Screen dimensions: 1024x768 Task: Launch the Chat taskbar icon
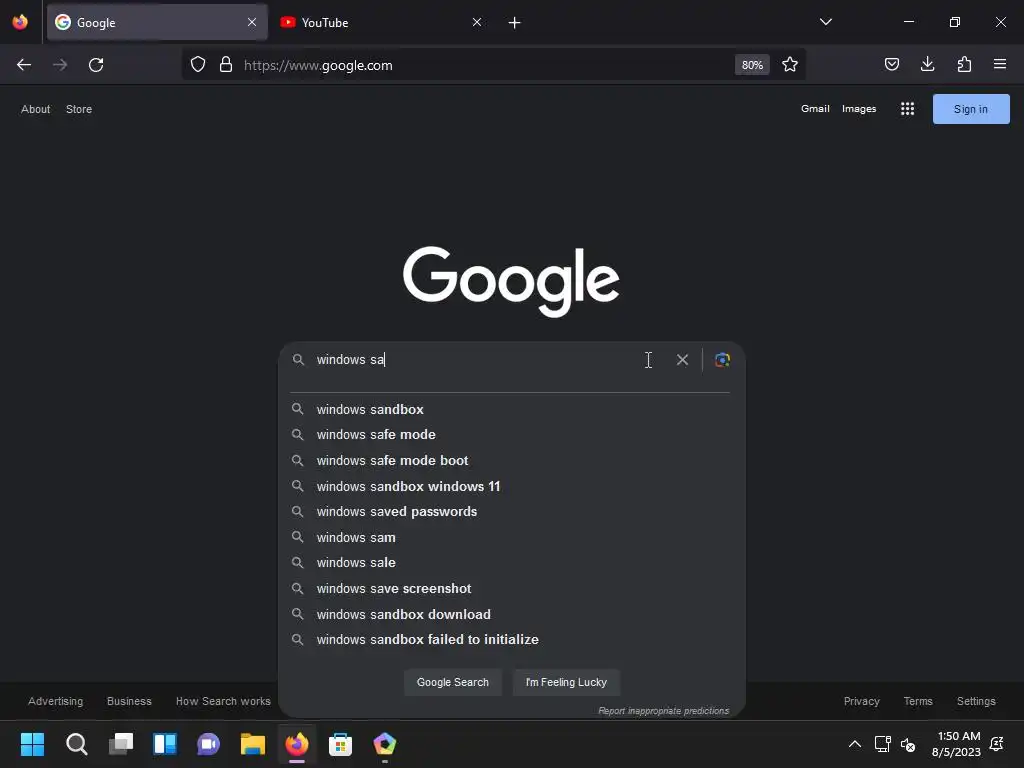tap(208, 744)
